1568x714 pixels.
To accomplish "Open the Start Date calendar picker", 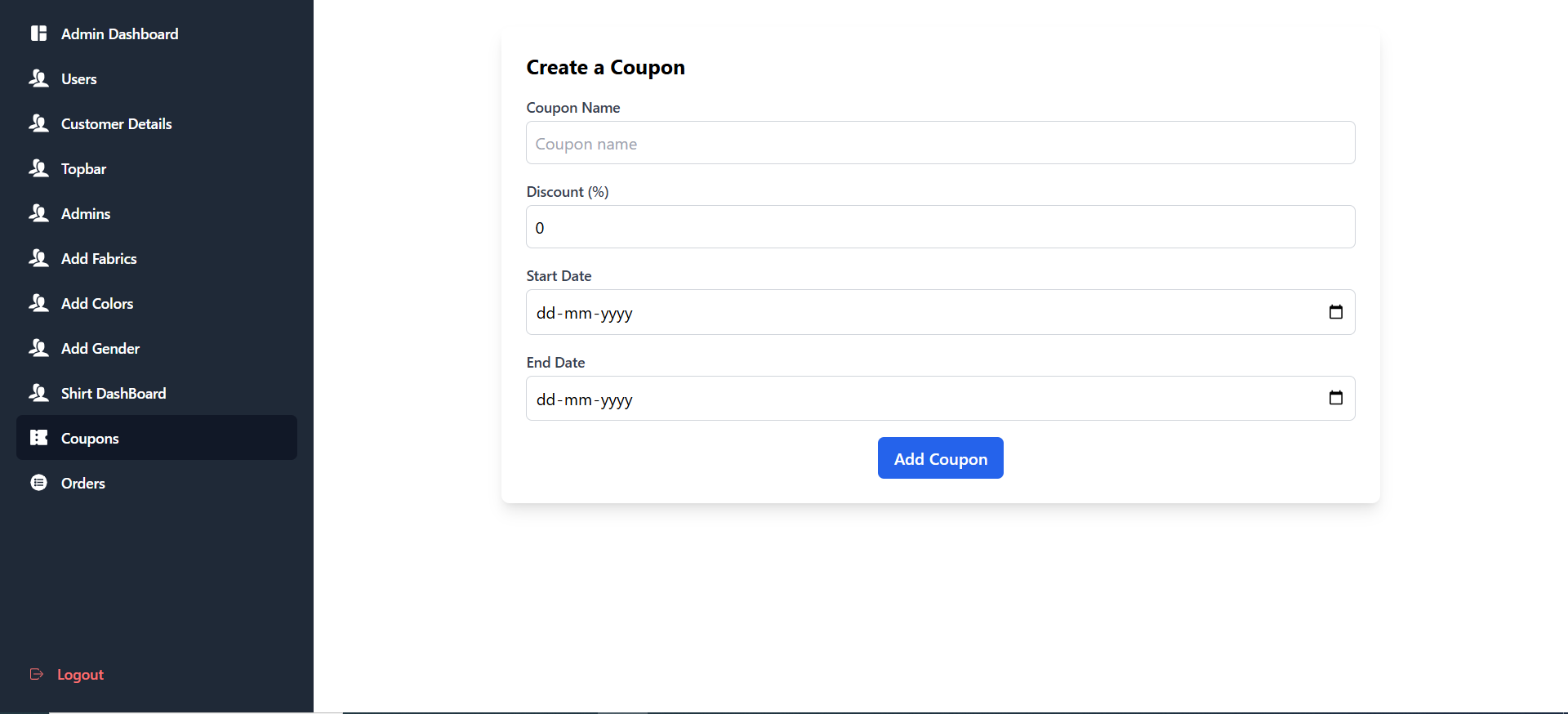I will coord(1335,312).
